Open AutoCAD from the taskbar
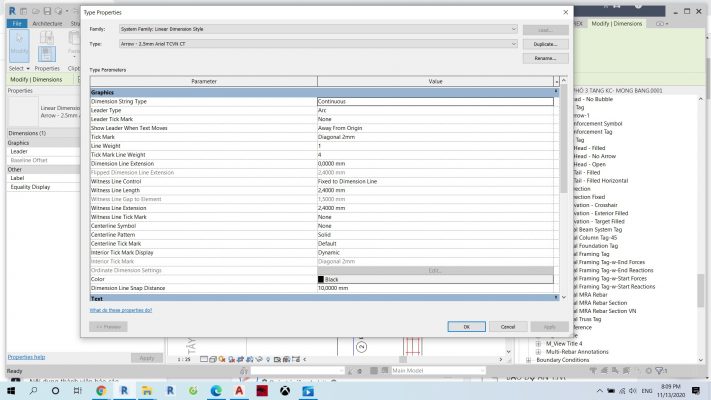The height and width of the screenshot is (400, 711). click(x=239, y=391)
